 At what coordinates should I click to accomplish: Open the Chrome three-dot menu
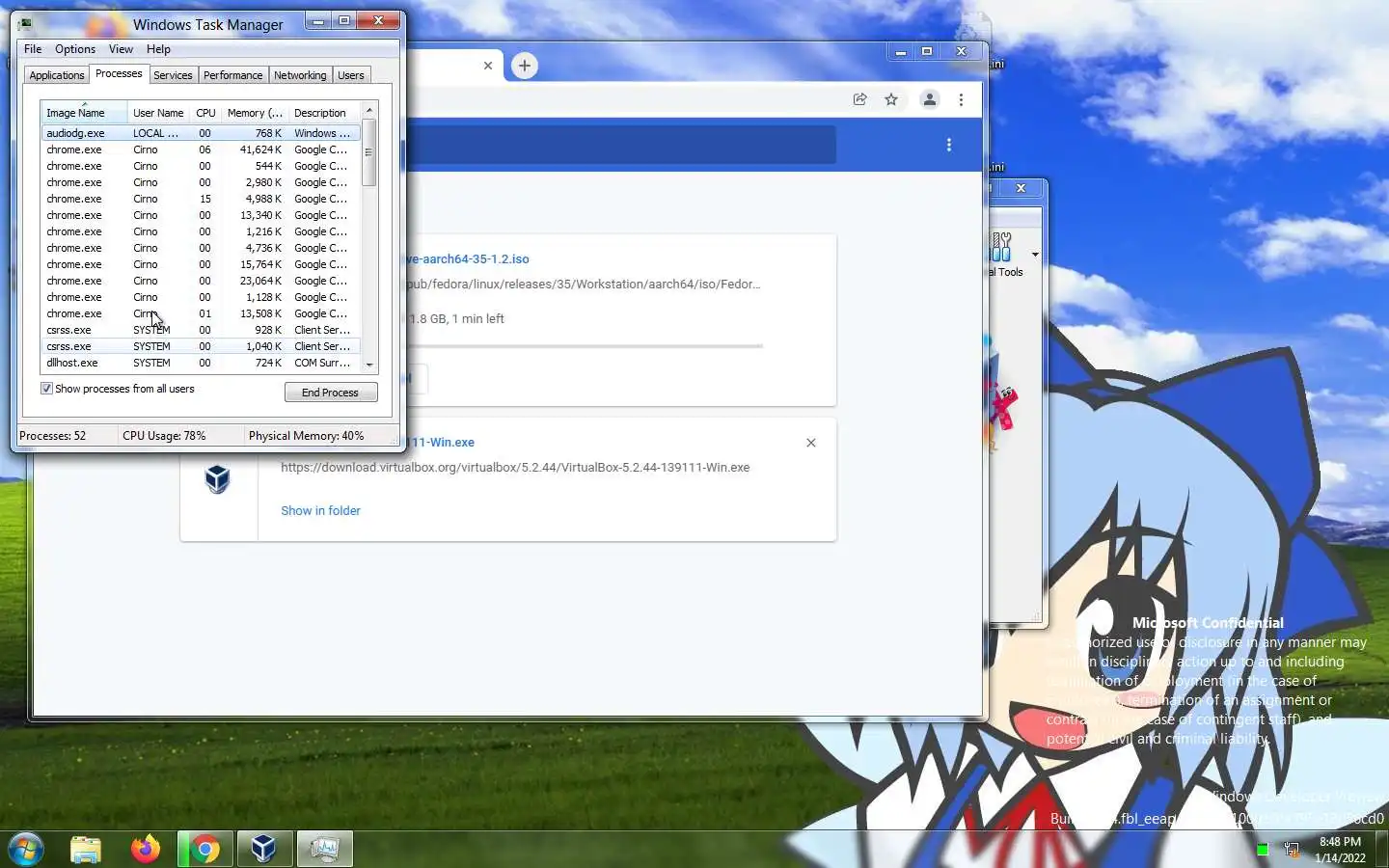coord(961,99)
